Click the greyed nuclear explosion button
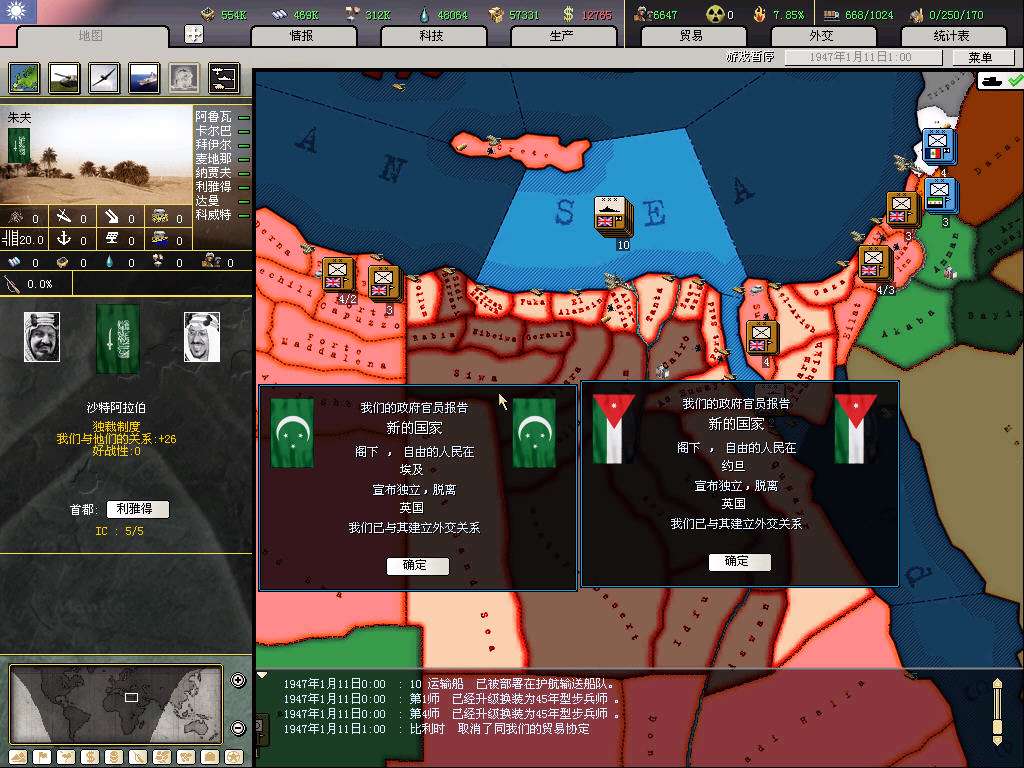 (x=184, y=78)
